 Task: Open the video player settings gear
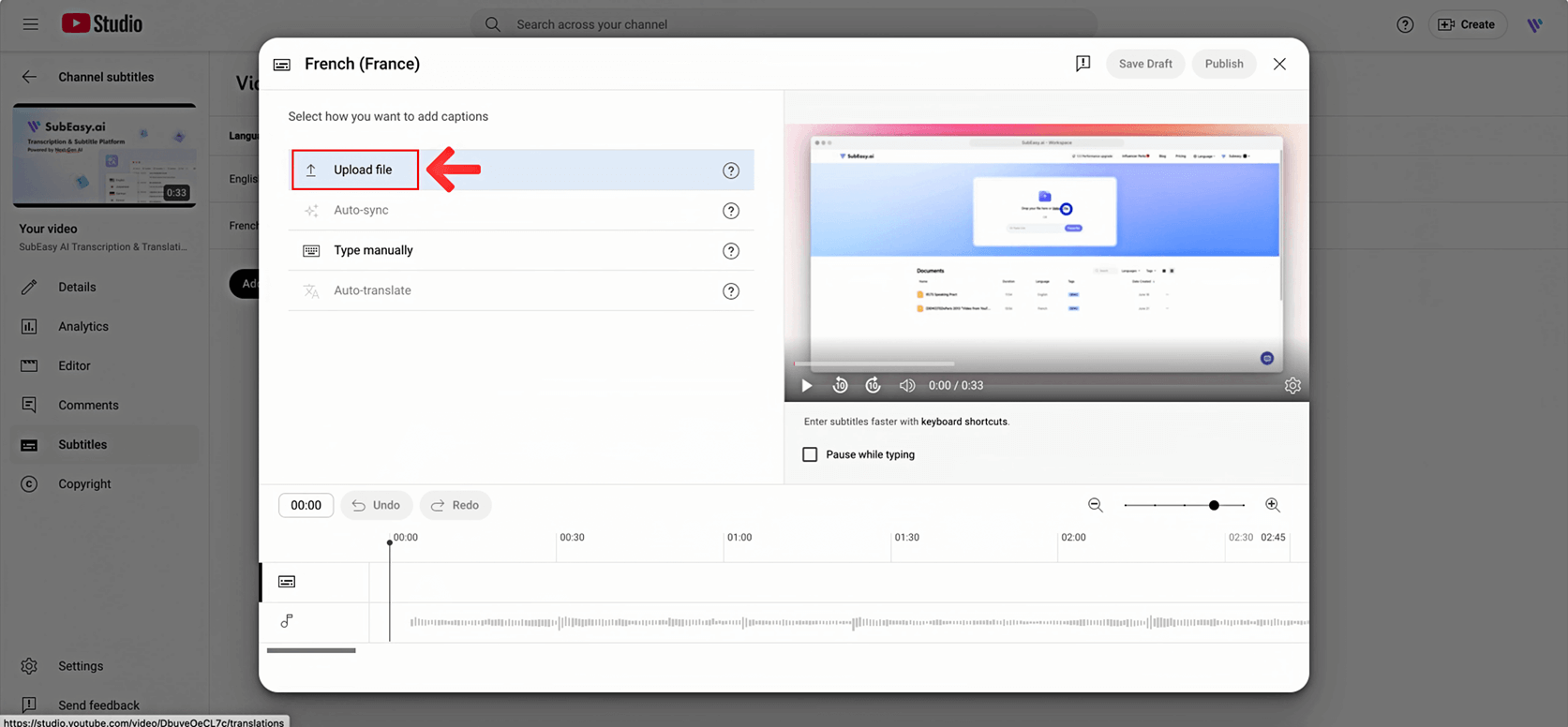(1292, 385)
